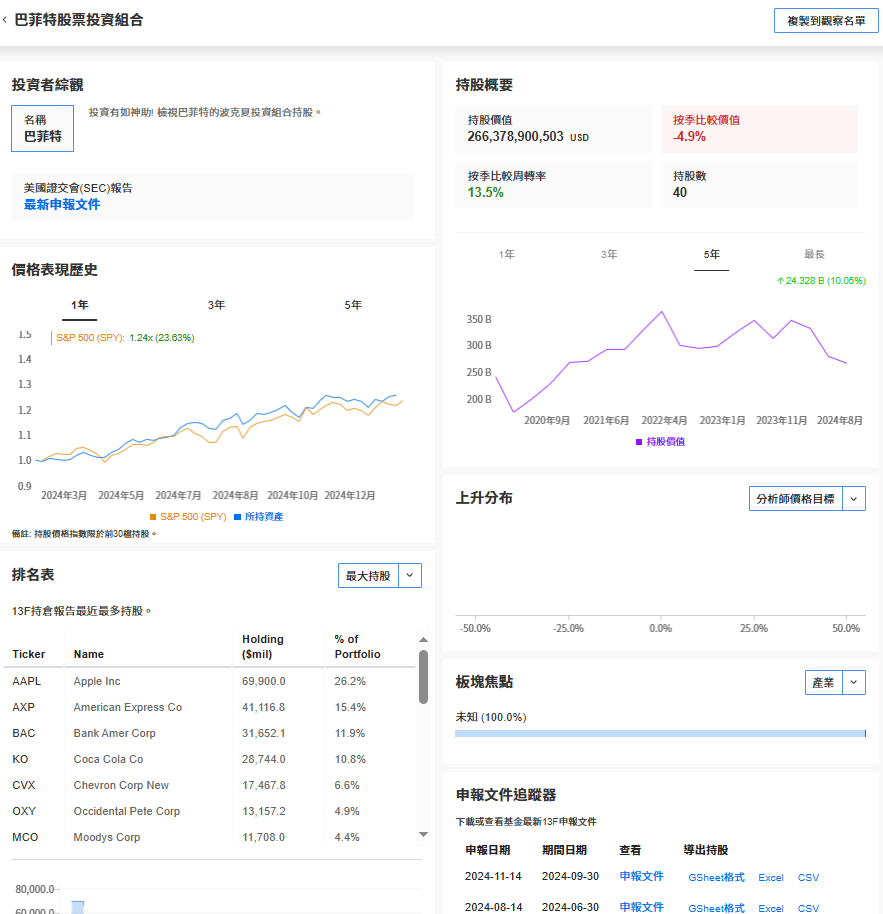Click the Holding ($mil) column header
Screen dimensions: 883x914
[x=263, y=646]
